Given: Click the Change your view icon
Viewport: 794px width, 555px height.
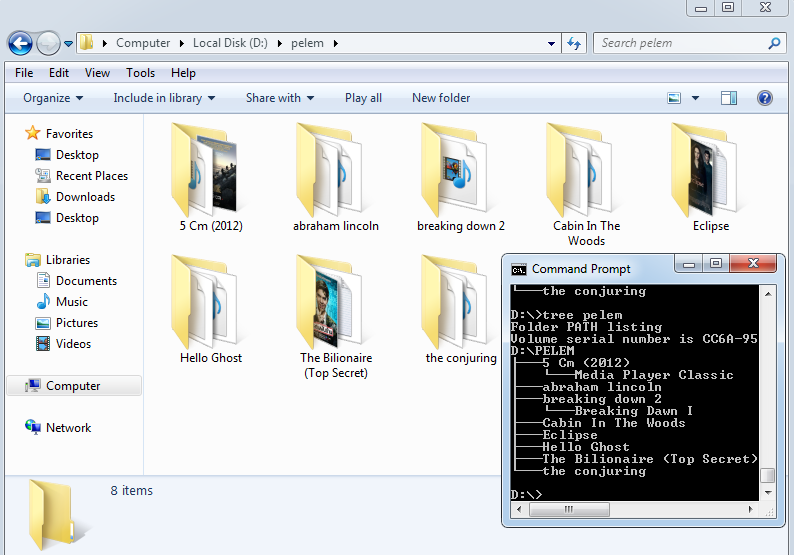Looking at the screenshot, I should pyautogui.click(x=674, y=98).
